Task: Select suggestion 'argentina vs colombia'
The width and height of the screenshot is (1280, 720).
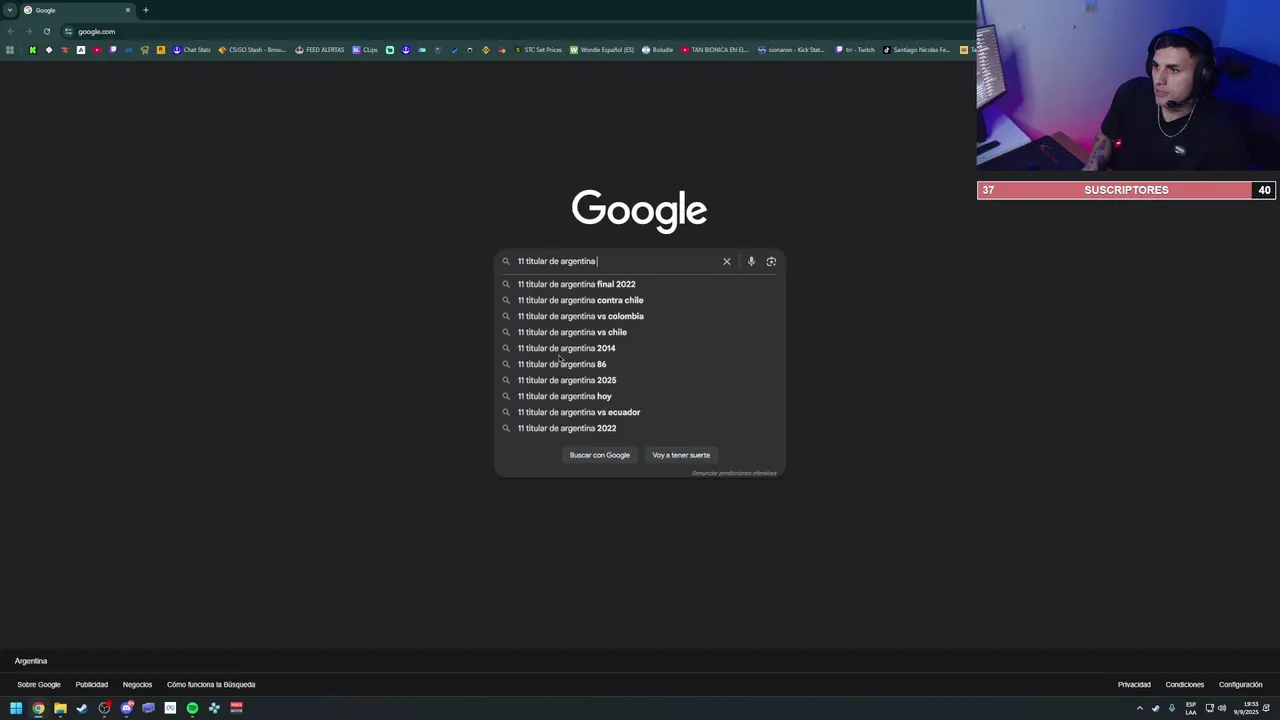Action: pos(640,316)
